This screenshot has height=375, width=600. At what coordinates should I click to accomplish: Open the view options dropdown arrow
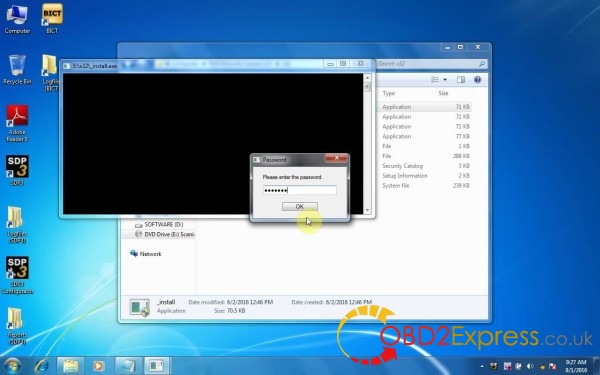tap(445, 80)
